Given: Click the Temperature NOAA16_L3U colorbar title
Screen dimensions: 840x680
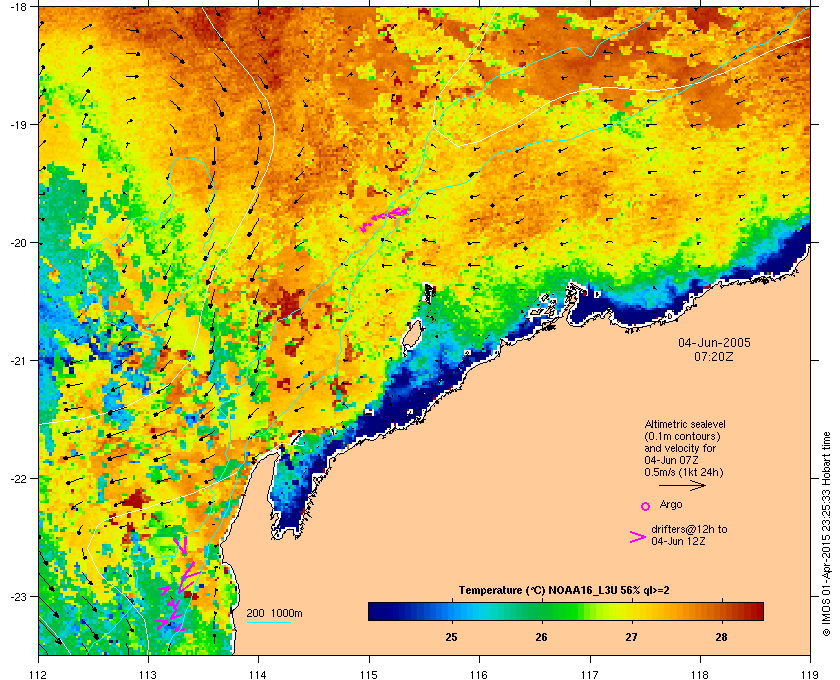Looking at the screenshot, I should tap(564, 591).
